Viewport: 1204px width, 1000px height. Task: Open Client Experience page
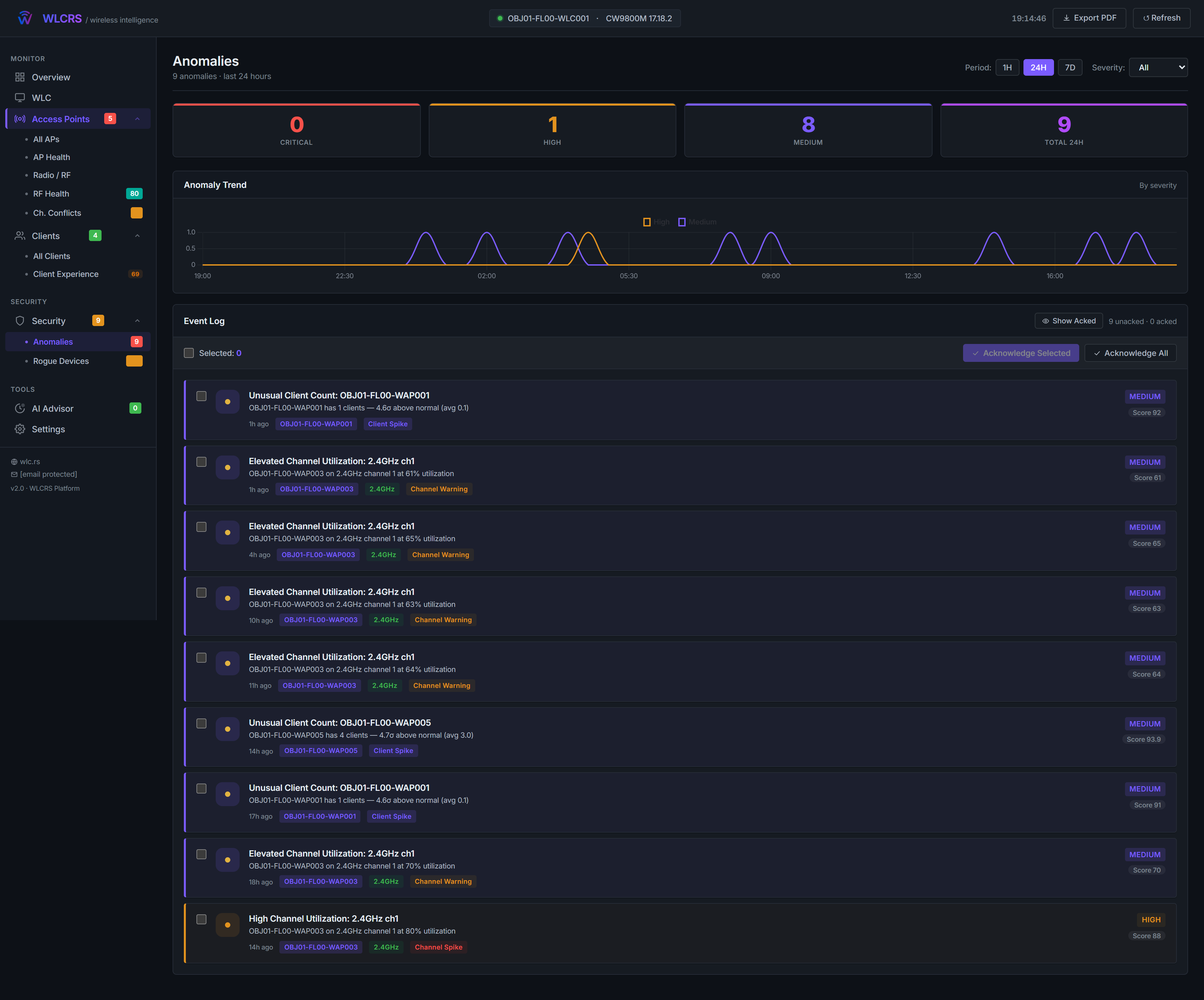[x=66, y=274]
